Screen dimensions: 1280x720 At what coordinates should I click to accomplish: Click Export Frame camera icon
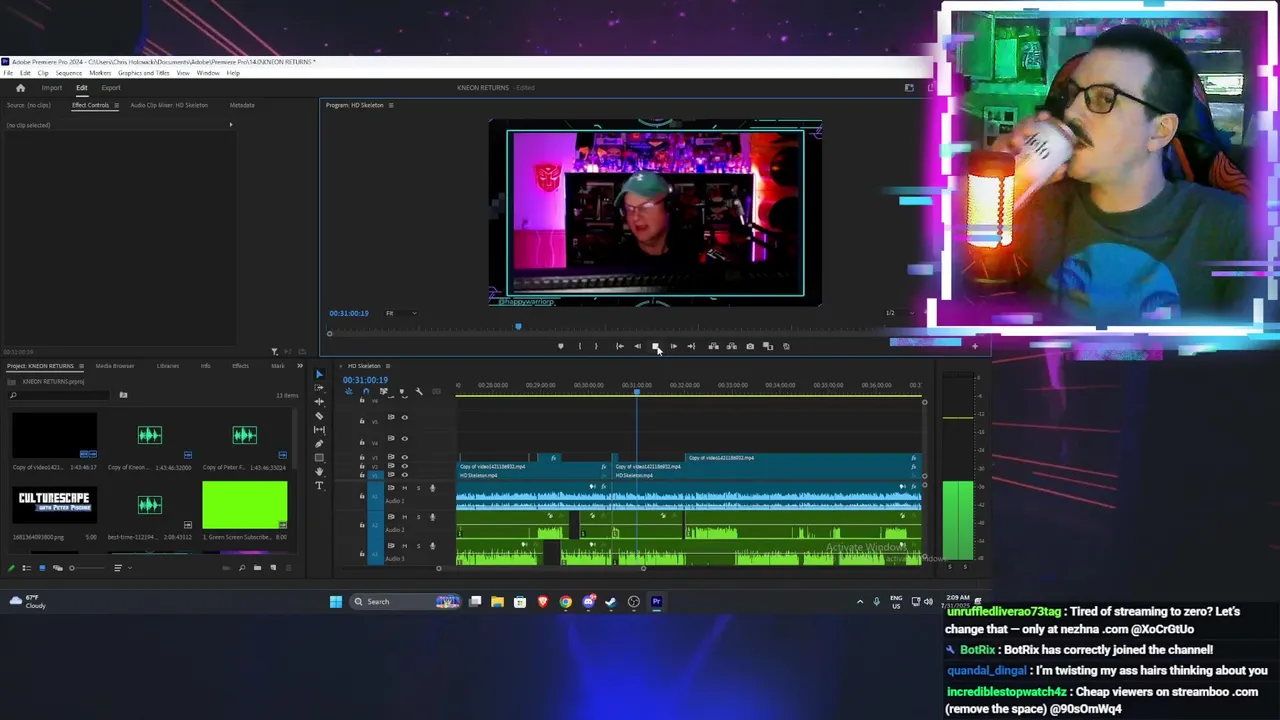coord(750,346)
